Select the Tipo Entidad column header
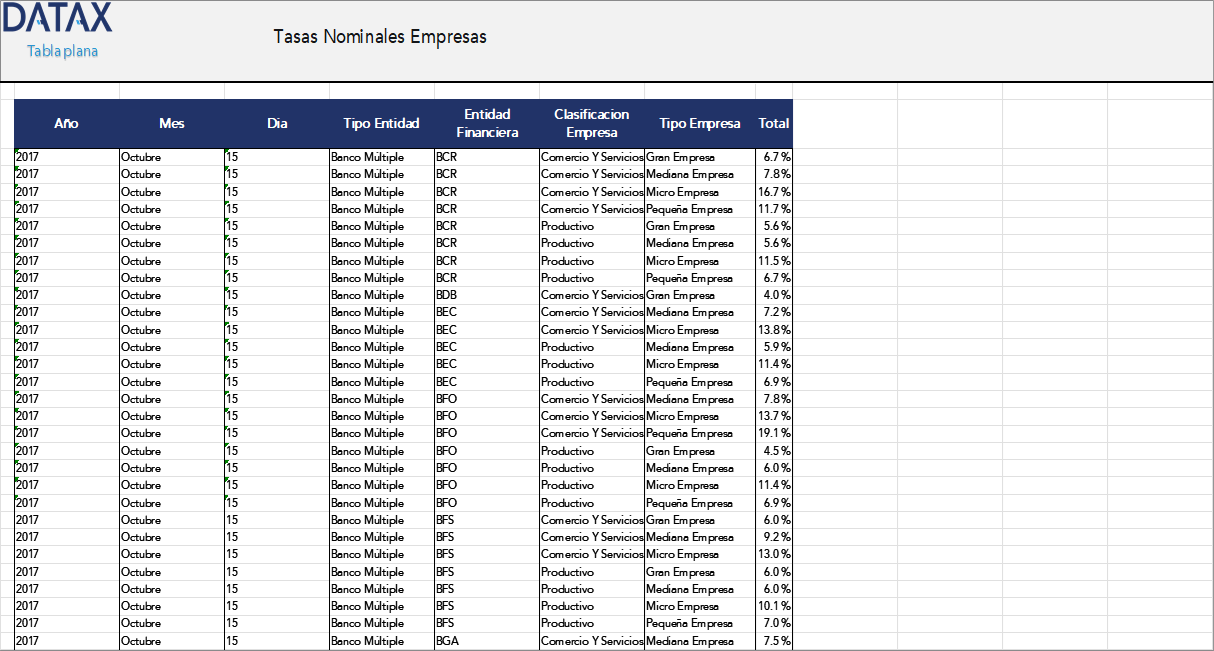This screenshot has height=651, width=1214. tap(382, 124)
